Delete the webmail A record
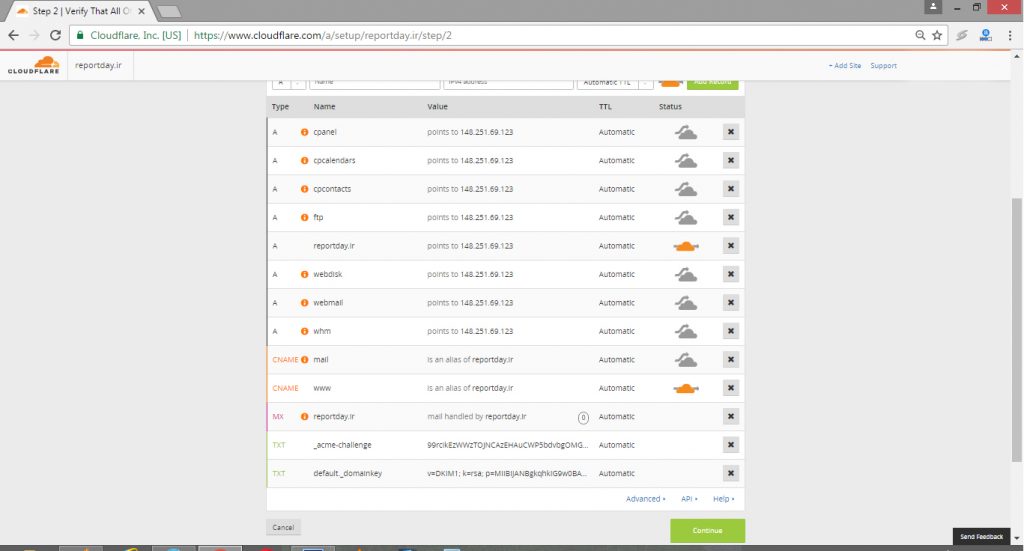The height and width of the screenshot is (551, 1024). click(731, 303)
